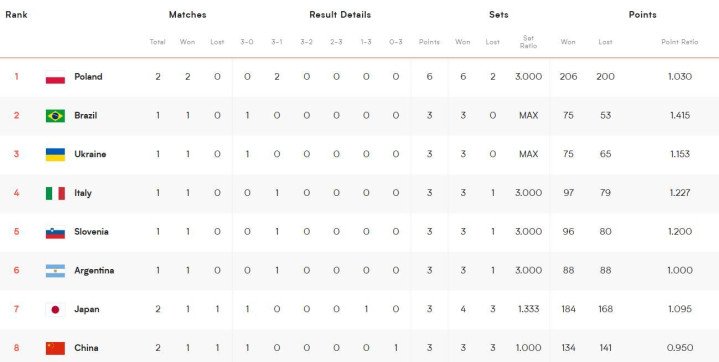Click the Brazil flag icon

pos(55,116)
